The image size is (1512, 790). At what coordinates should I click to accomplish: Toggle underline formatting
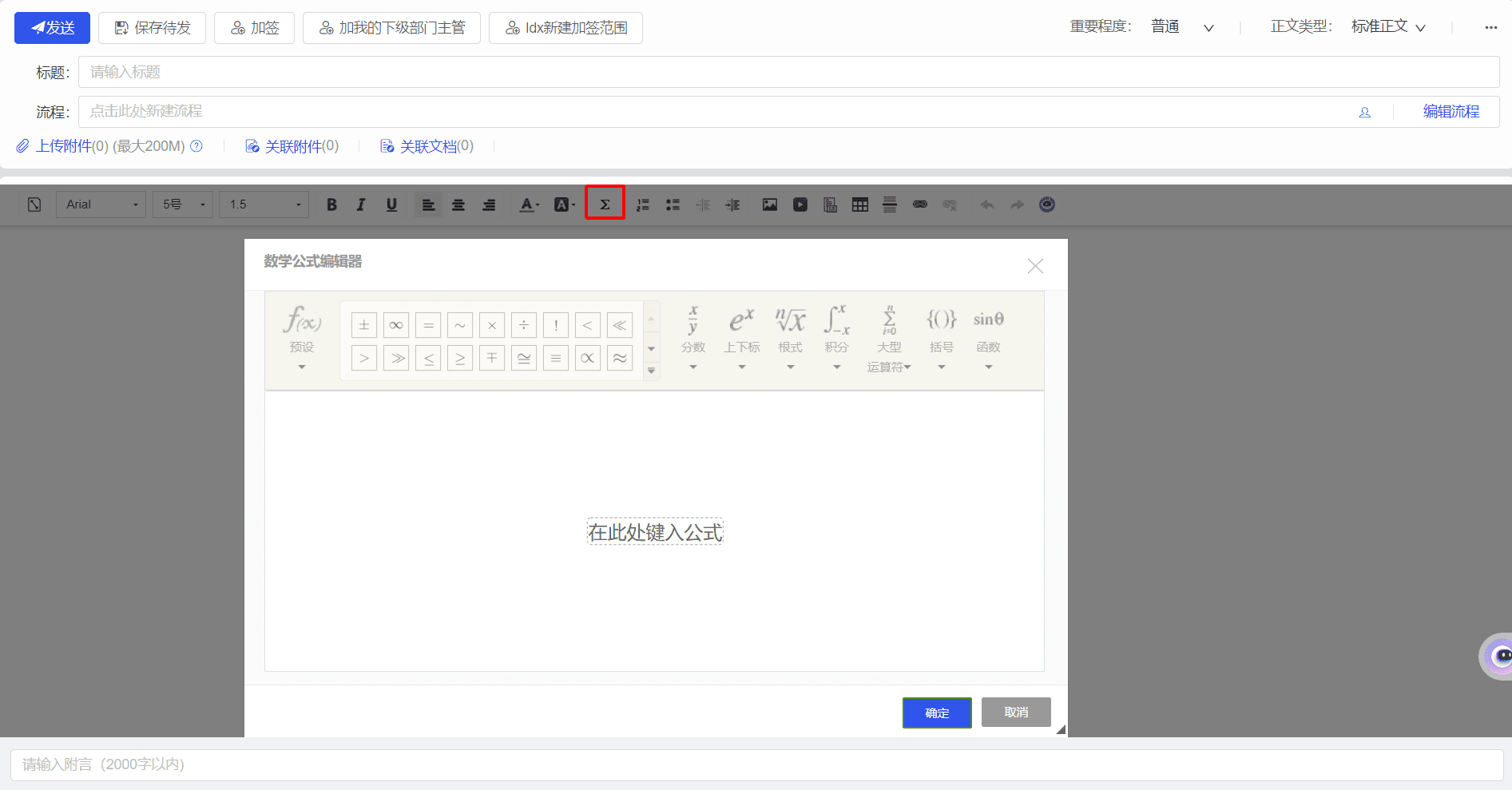coord(391,204)
